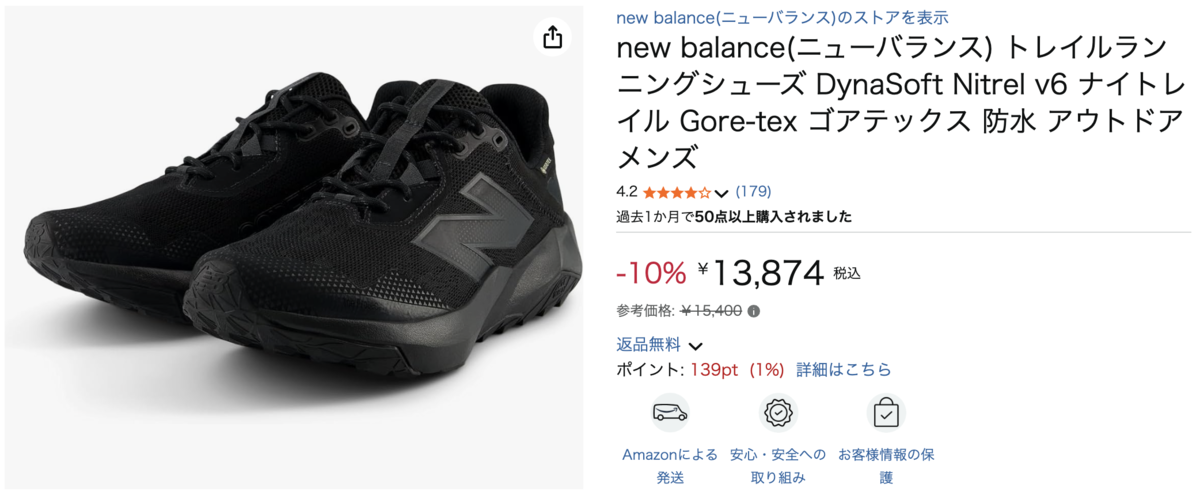Image resolution: width=1200 pixels, height=499 pixels.
Task: Expand the rating breakdown chevron
Action: point(722,193)
